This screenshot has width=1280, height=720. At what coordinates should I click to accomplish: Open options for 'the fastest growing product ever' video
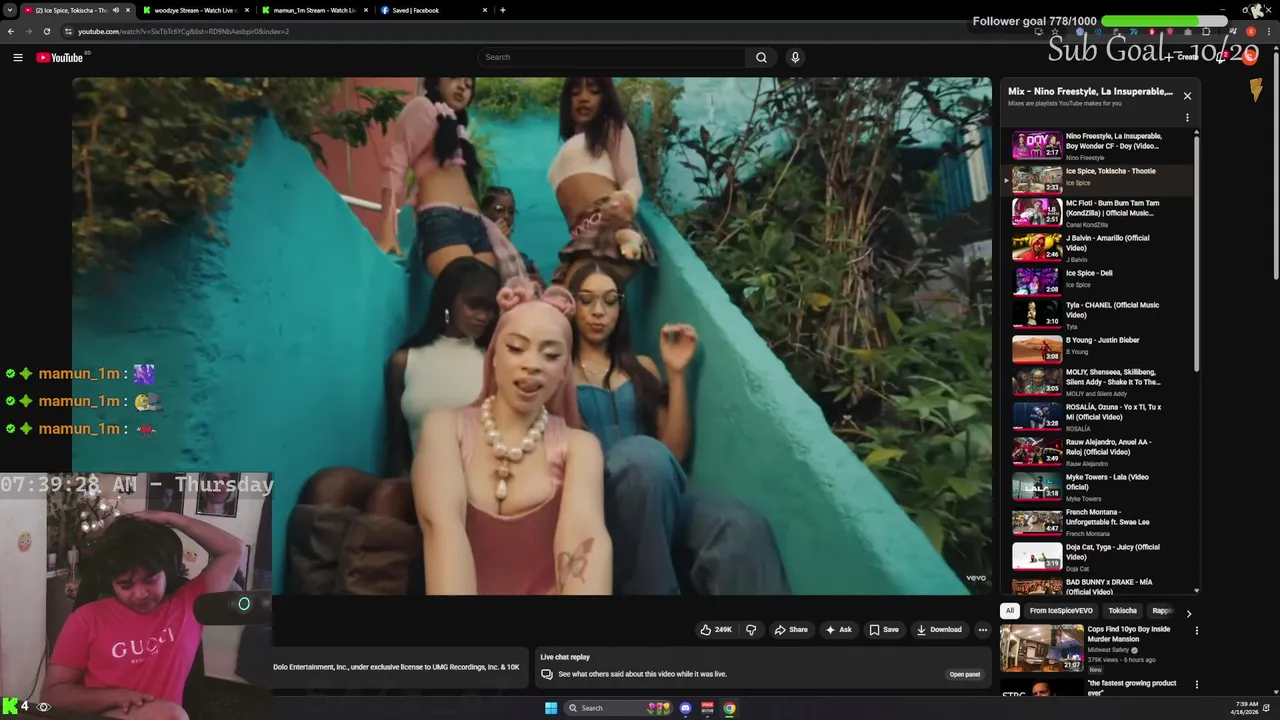pyautogui.click(x=1196, y=685)
